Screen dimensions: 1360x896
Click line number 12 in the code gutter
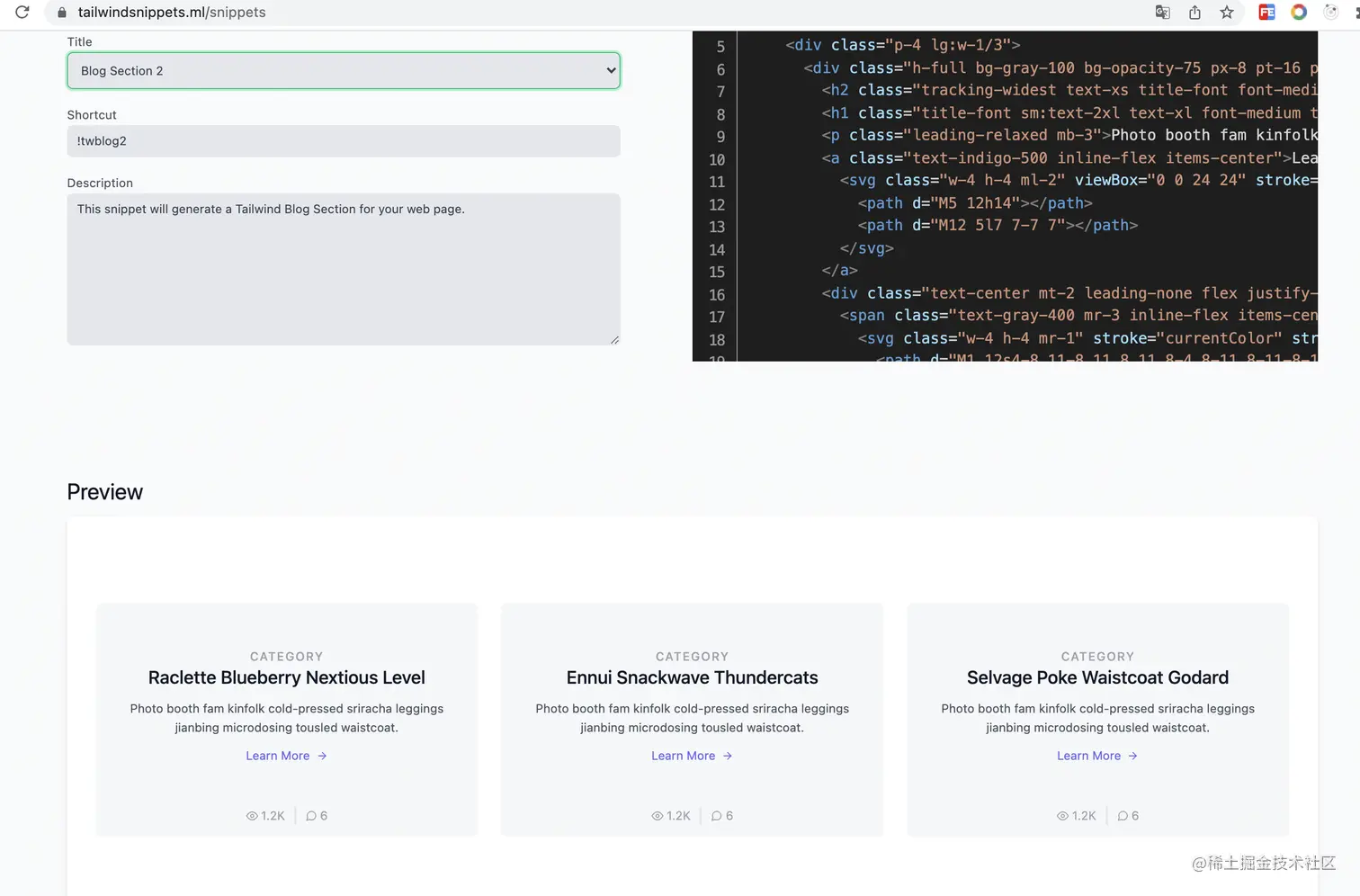[717, 204]
